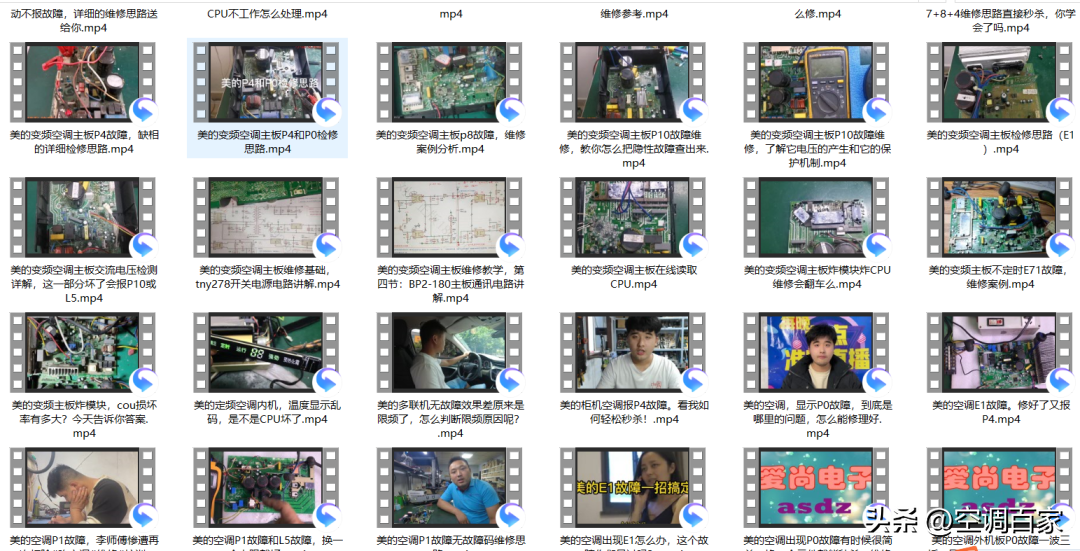Open driver-in-car thumbnail of 多联机限频 video
1080x551 pixels.
pyautogui.click(x=450, y=353)
